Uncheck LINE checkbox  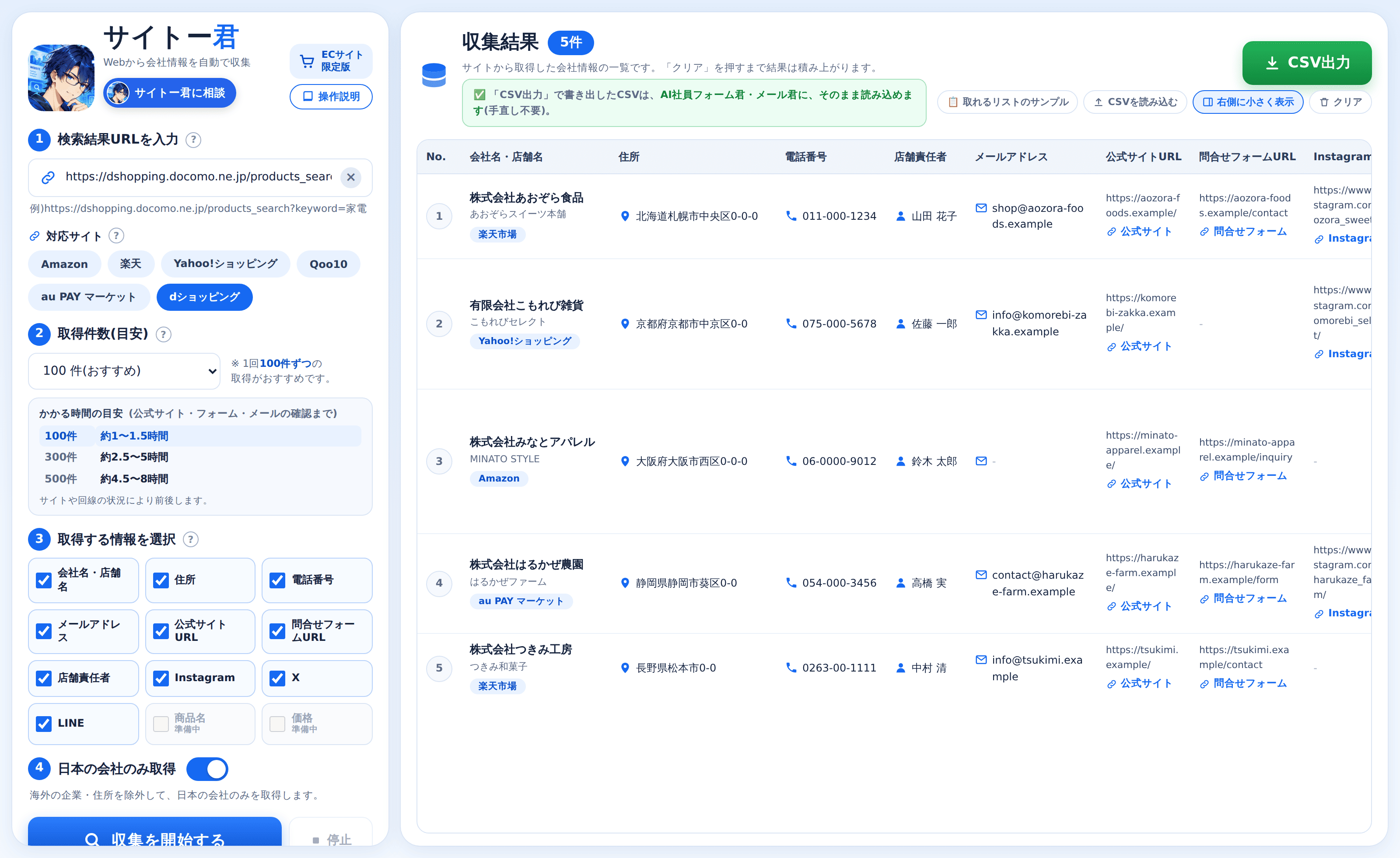click(44, 723)
